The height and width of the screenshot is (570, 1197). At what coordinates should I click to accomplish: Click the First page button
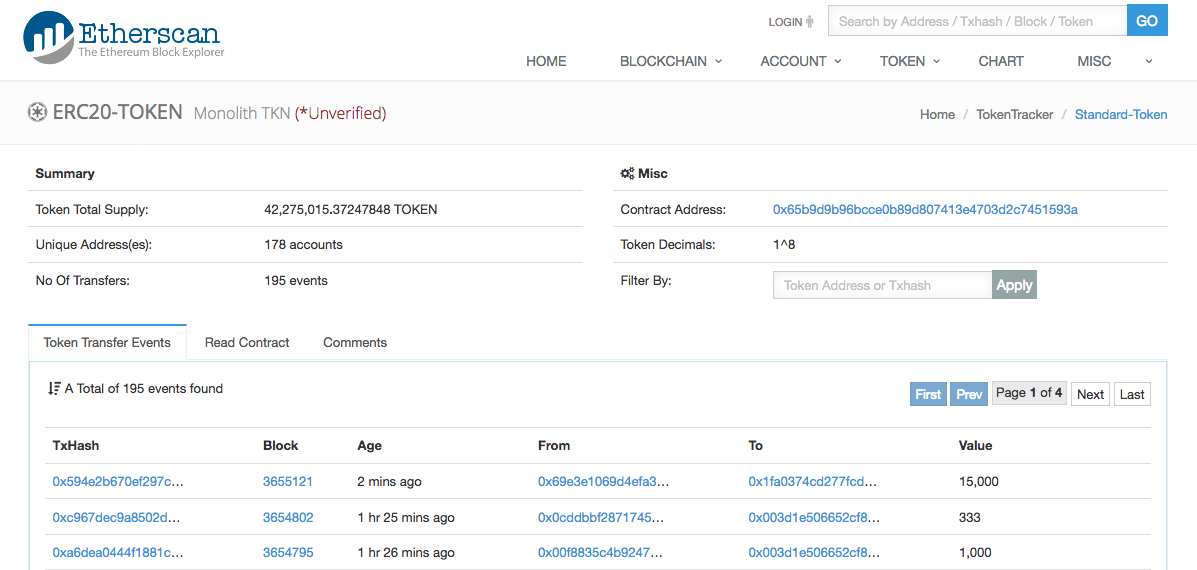pyautogui.click(x=928, y=394)
